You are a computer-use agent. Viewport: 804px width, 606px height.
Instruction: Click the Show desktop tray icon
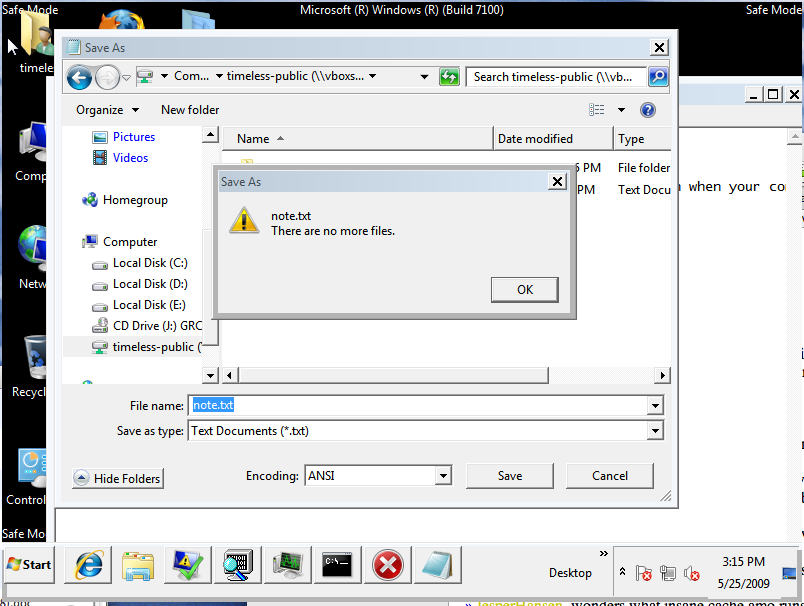789,573
